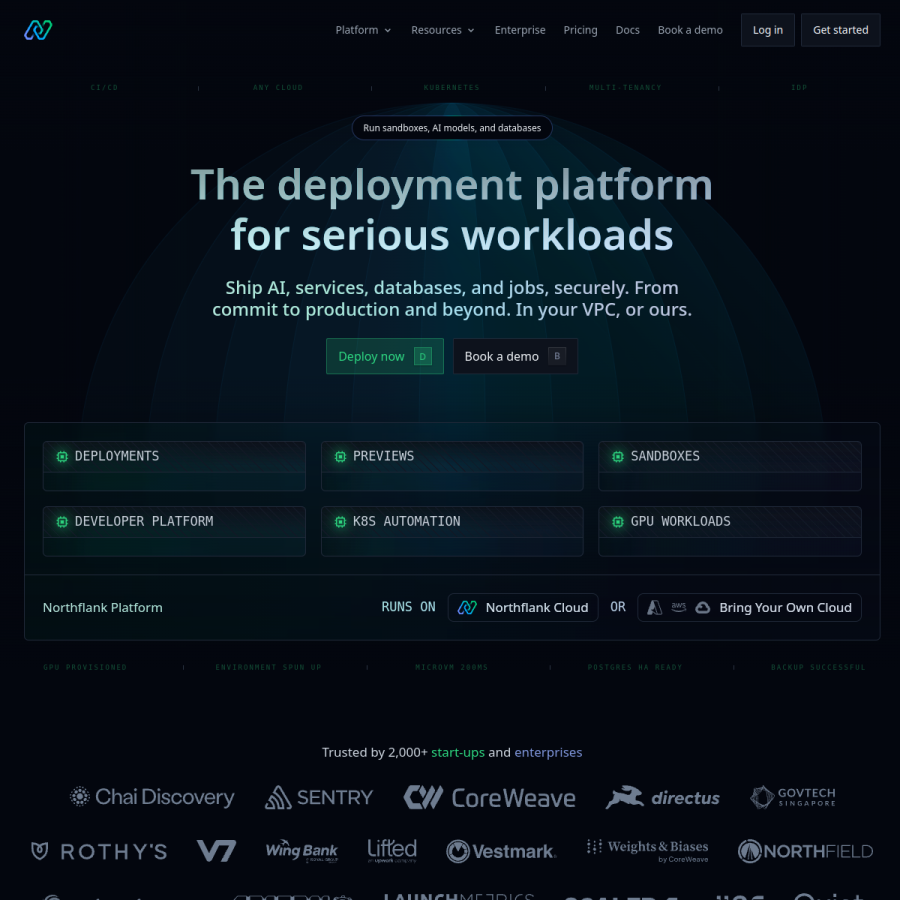The width and height of the screenshot is (900, 900).
Task: Choose the Northflank Cloud option
Action: (523, 607)
